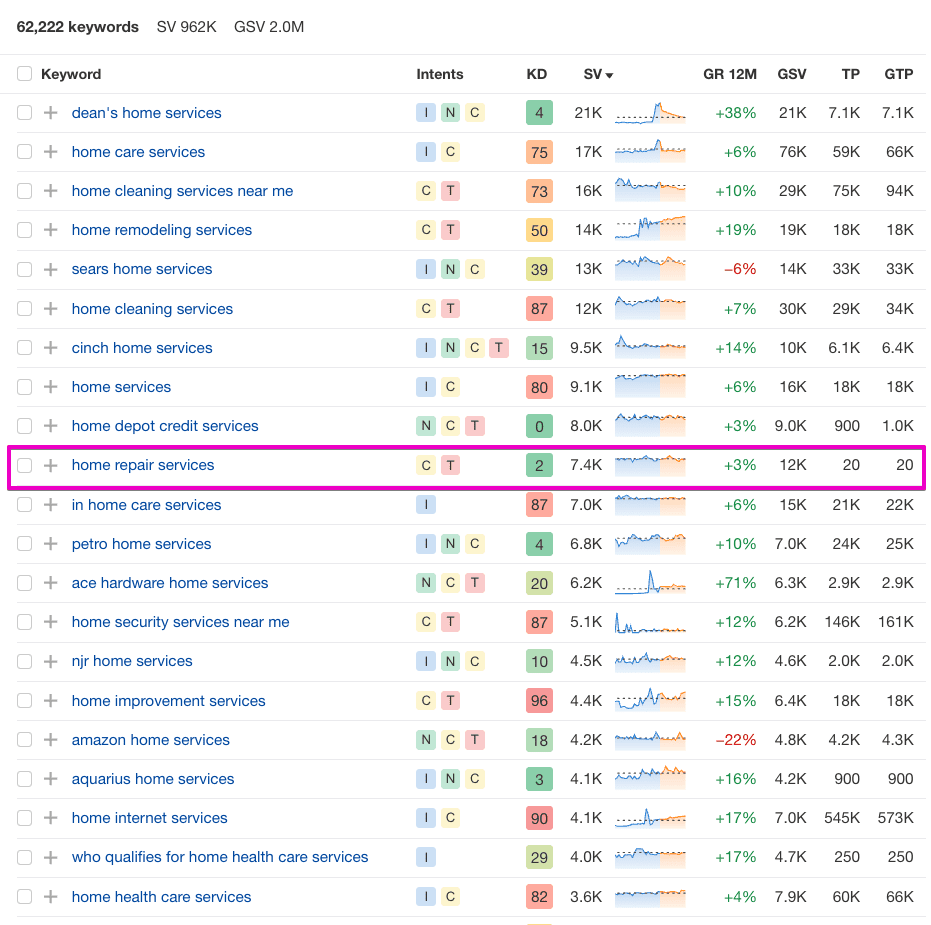Click the TP column header

pos(850,74)
